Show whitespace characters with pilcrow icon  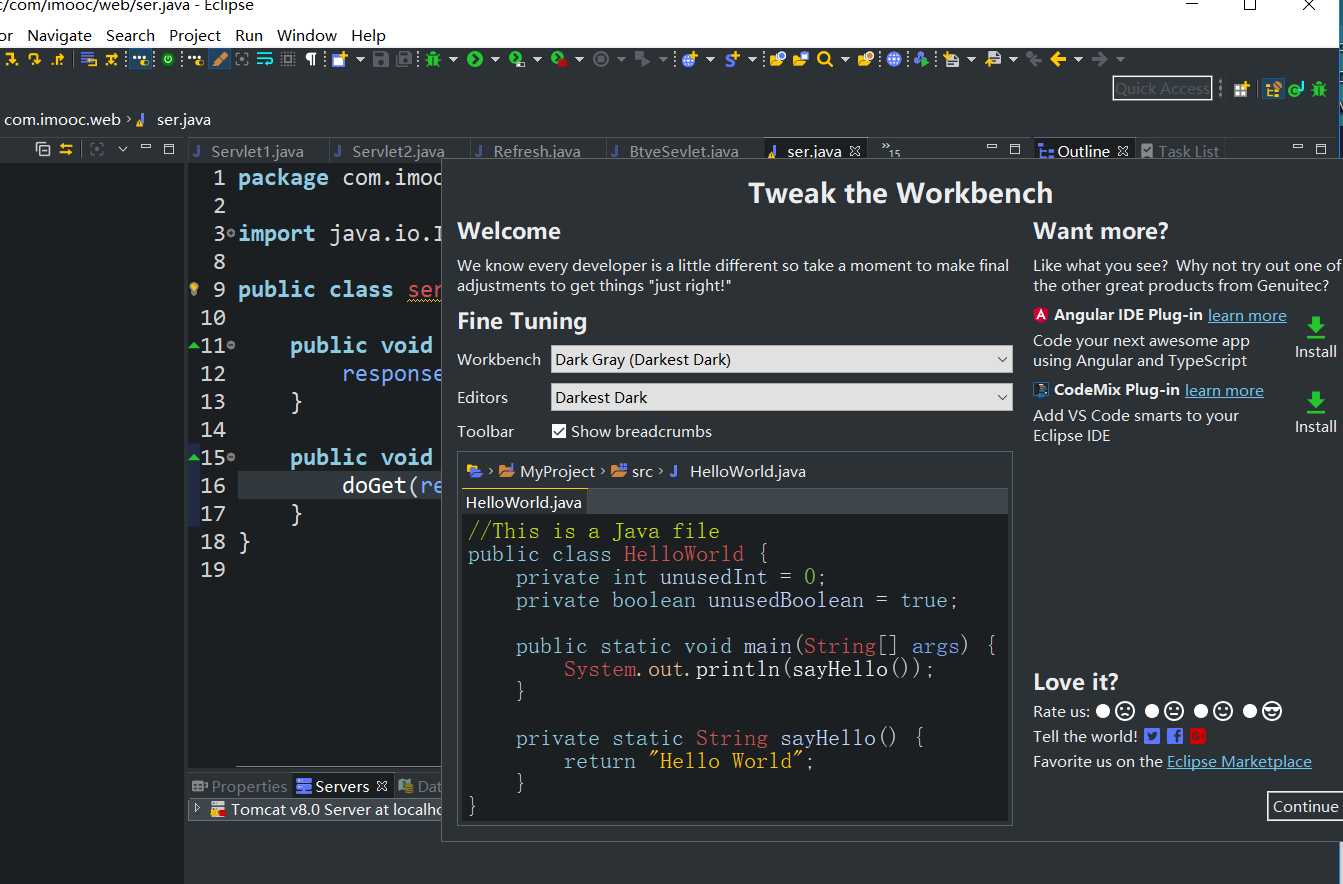[x=311, y=59]
